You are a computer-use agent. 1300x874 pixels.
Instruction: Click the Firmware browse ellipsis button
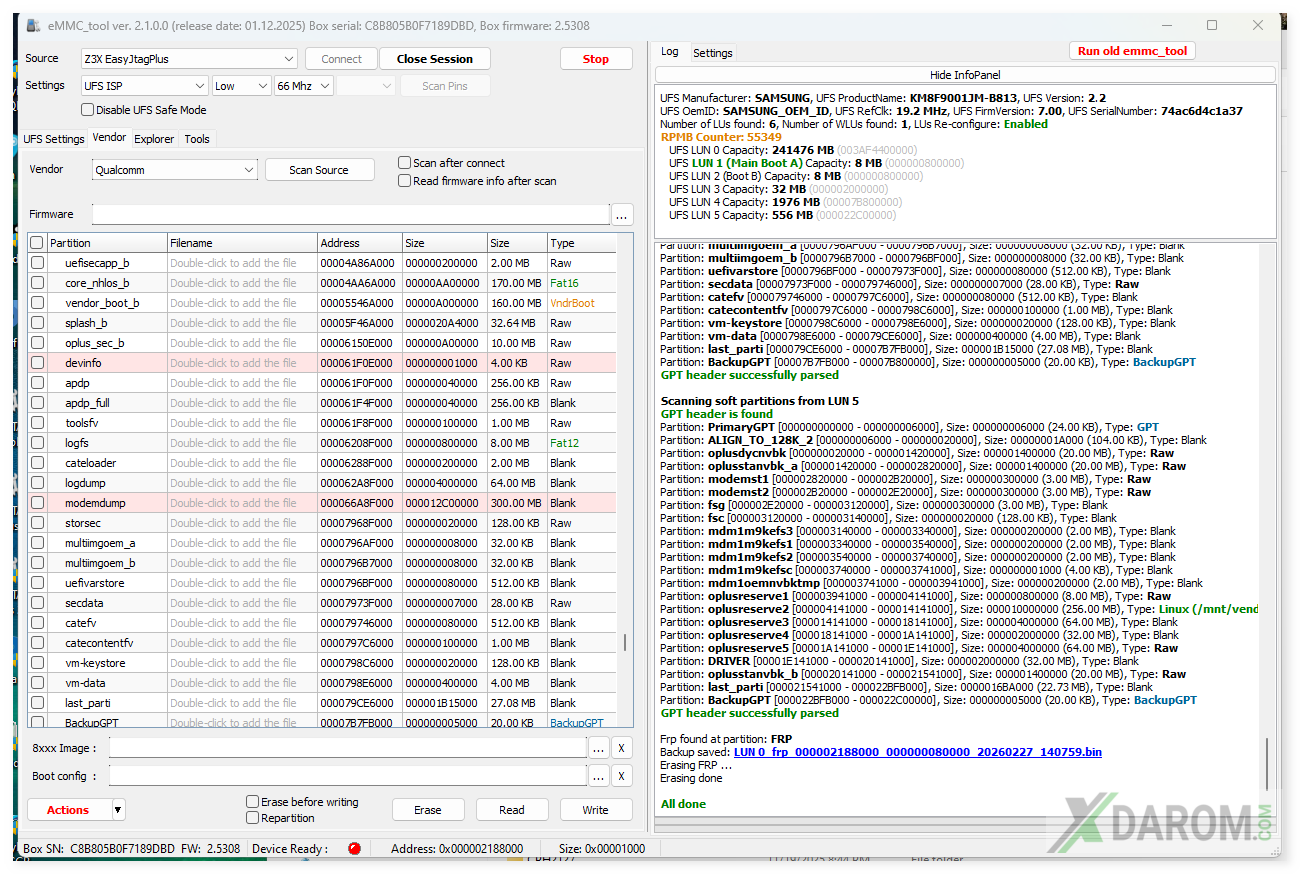[x=622, y=215]
